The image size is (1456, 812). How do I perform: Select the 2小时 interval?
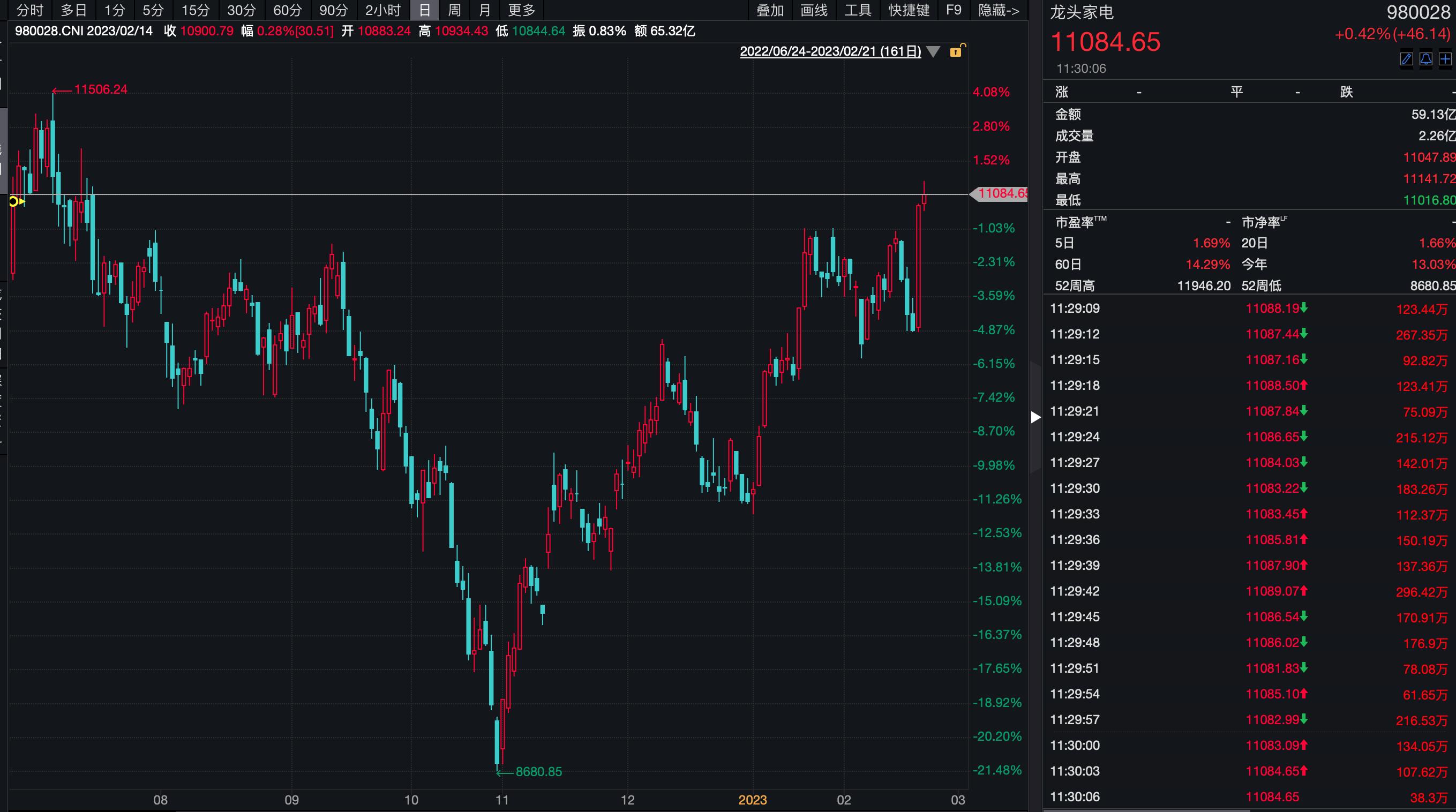tap(383, 10)
